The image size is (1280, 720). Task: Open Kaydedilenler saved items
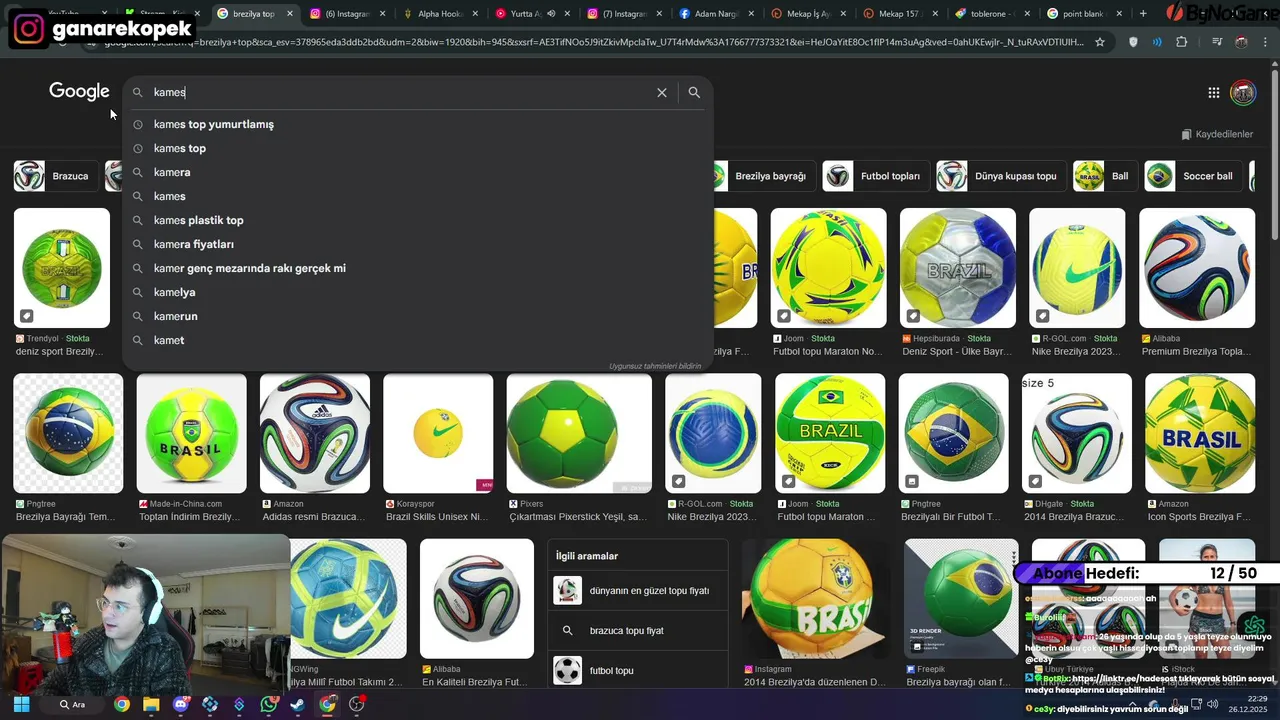(1217, 134)
